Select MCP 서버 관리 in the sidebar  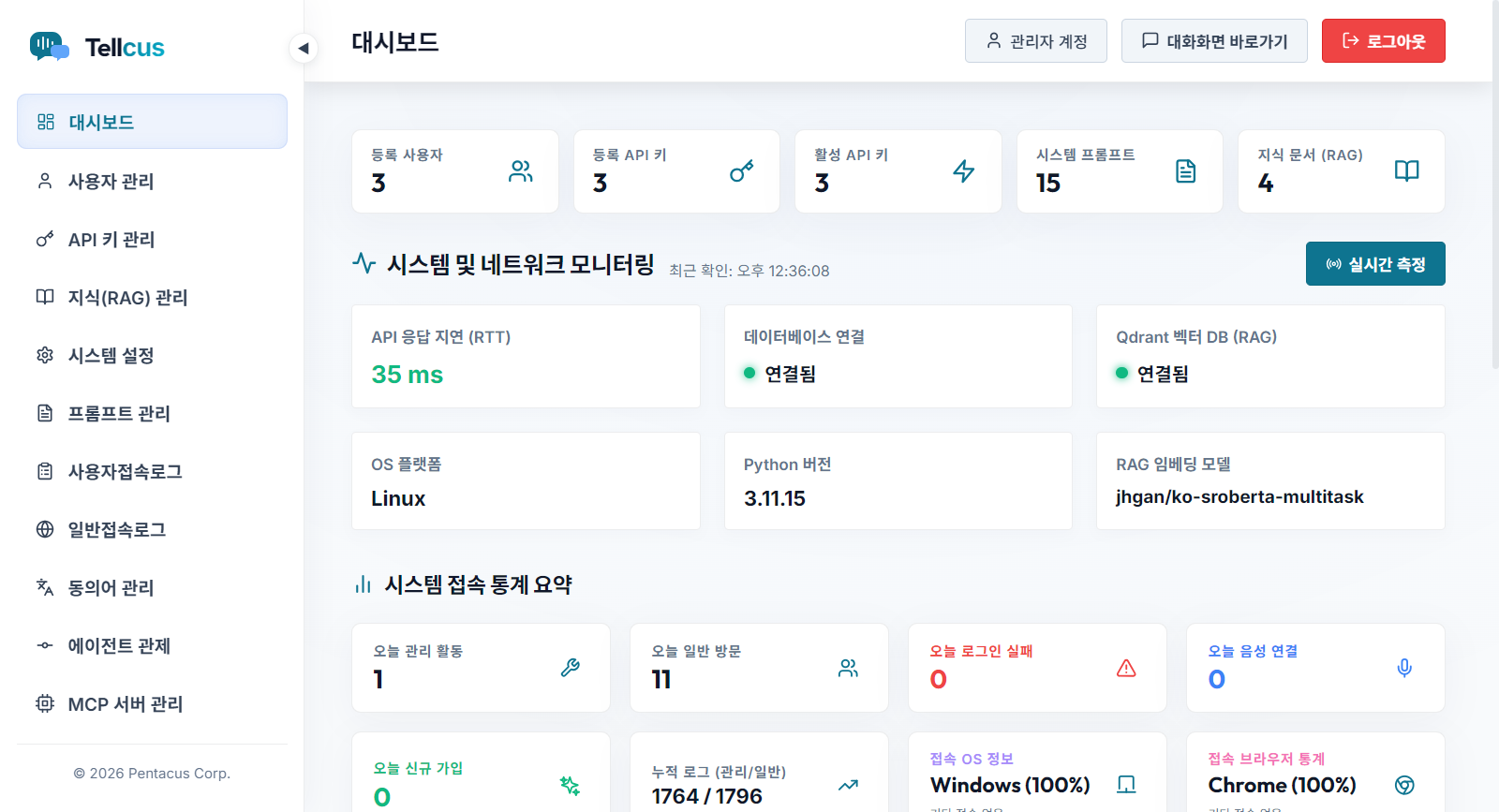pos(152,703)
